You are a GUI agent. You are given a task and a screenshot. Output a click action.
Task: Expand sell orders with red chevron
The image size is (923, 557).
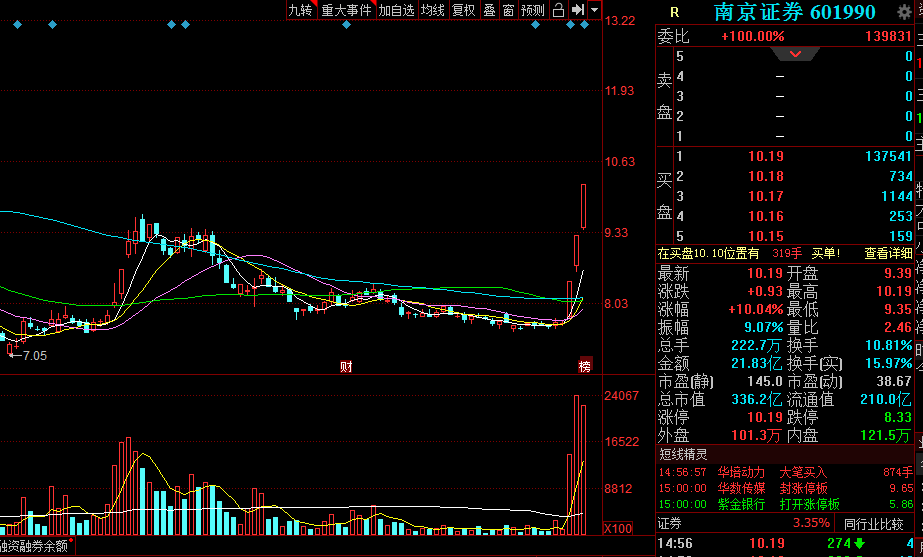795,54
